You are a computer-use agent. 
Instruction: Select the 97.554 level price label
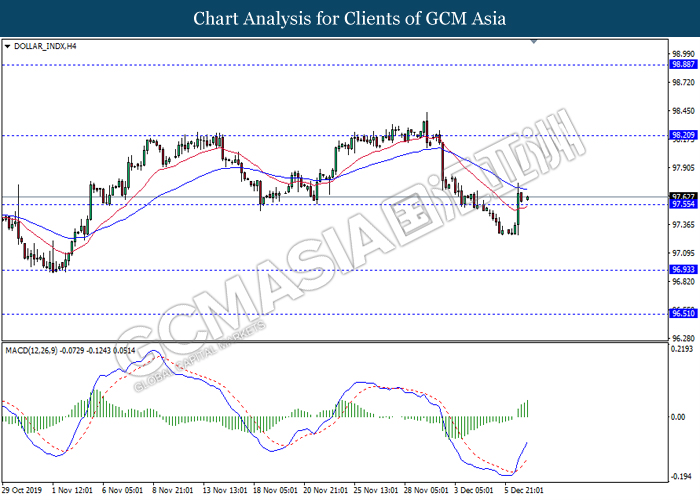pos(683,205)
